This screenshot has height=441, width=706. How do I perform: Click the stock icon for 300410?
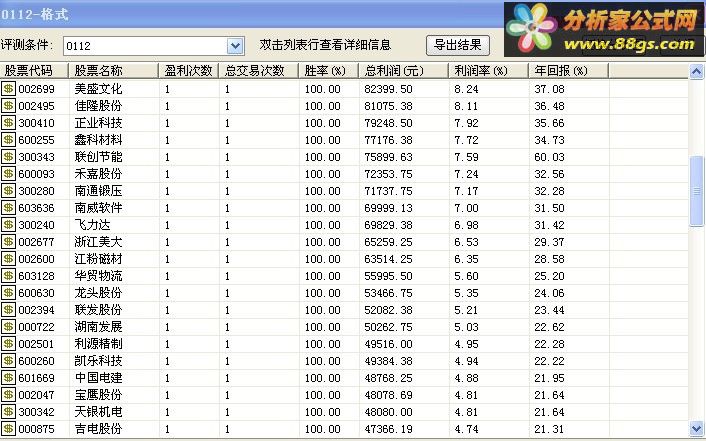tap(8, 123)
